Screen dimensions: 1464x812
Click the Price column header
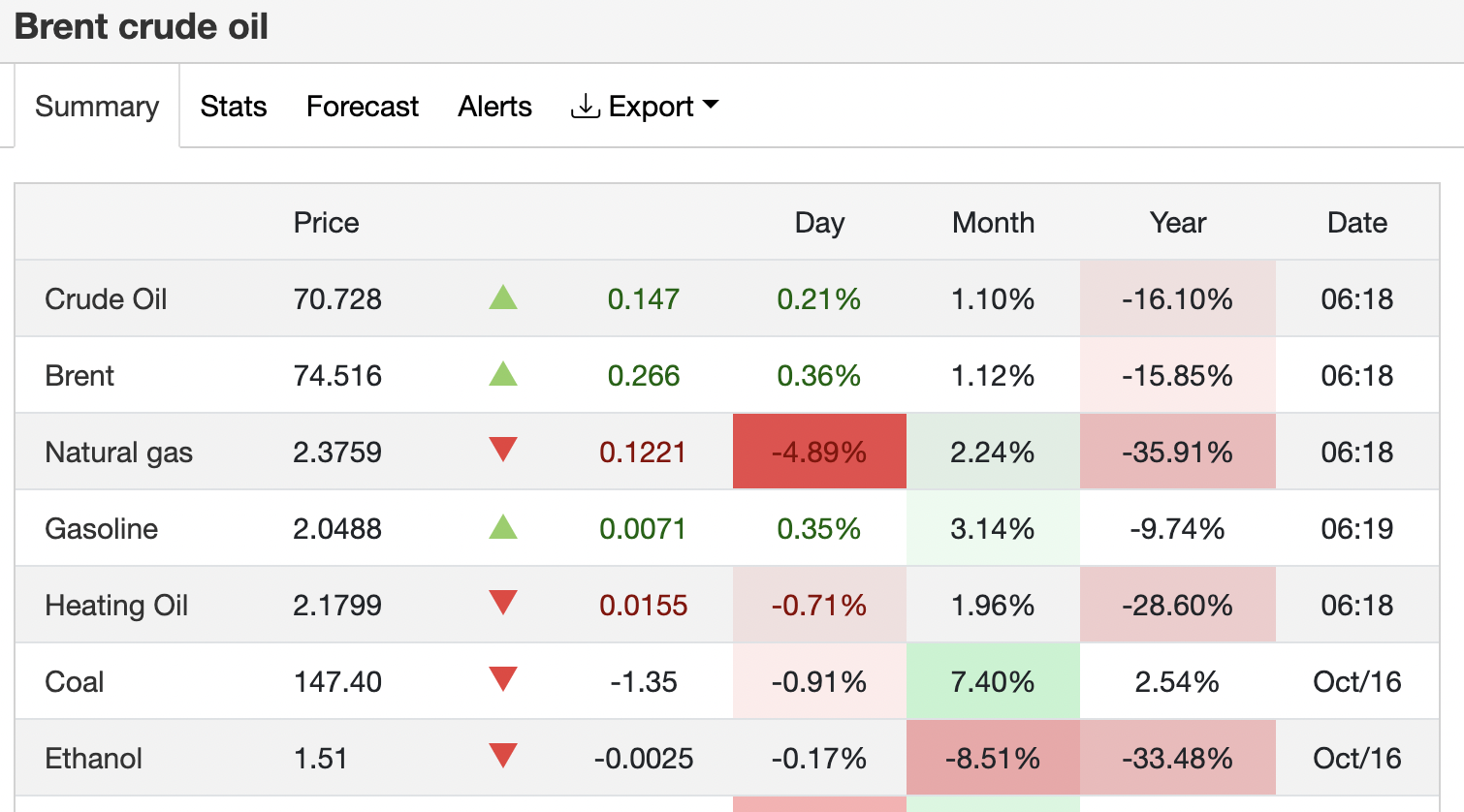[x=326, y=222]
